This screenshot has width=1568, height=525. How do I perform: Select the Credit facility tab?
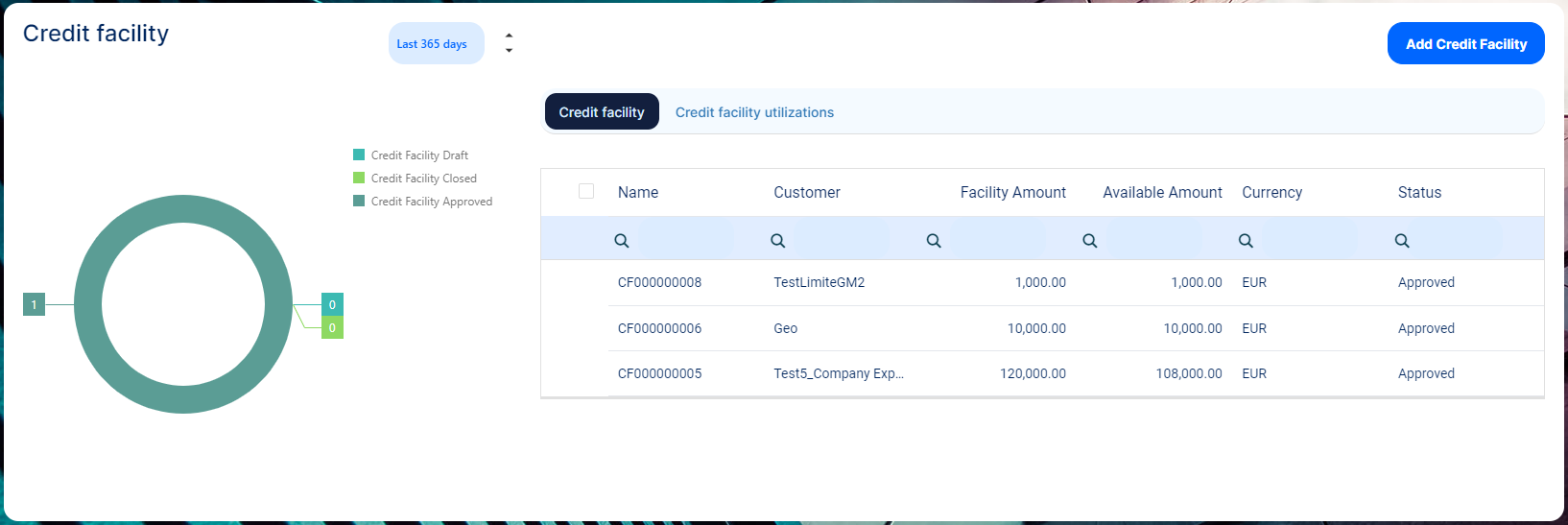602,112
